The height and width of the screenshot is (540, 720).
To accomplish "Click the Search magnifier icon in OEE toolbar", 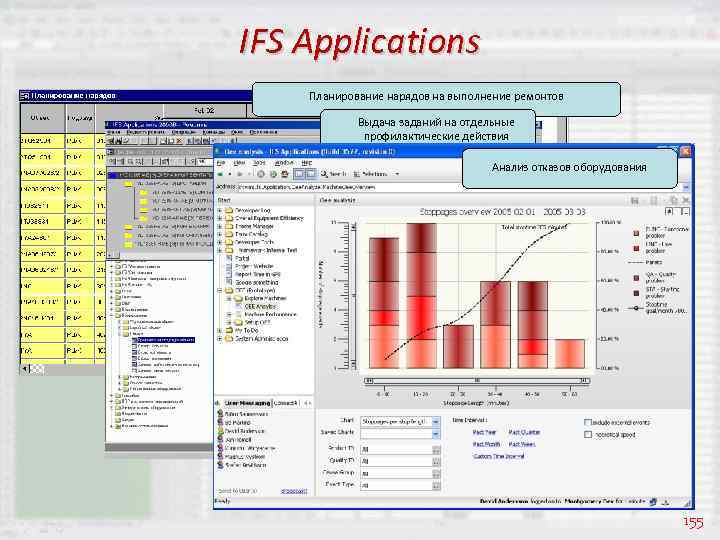I will (324, 174).
